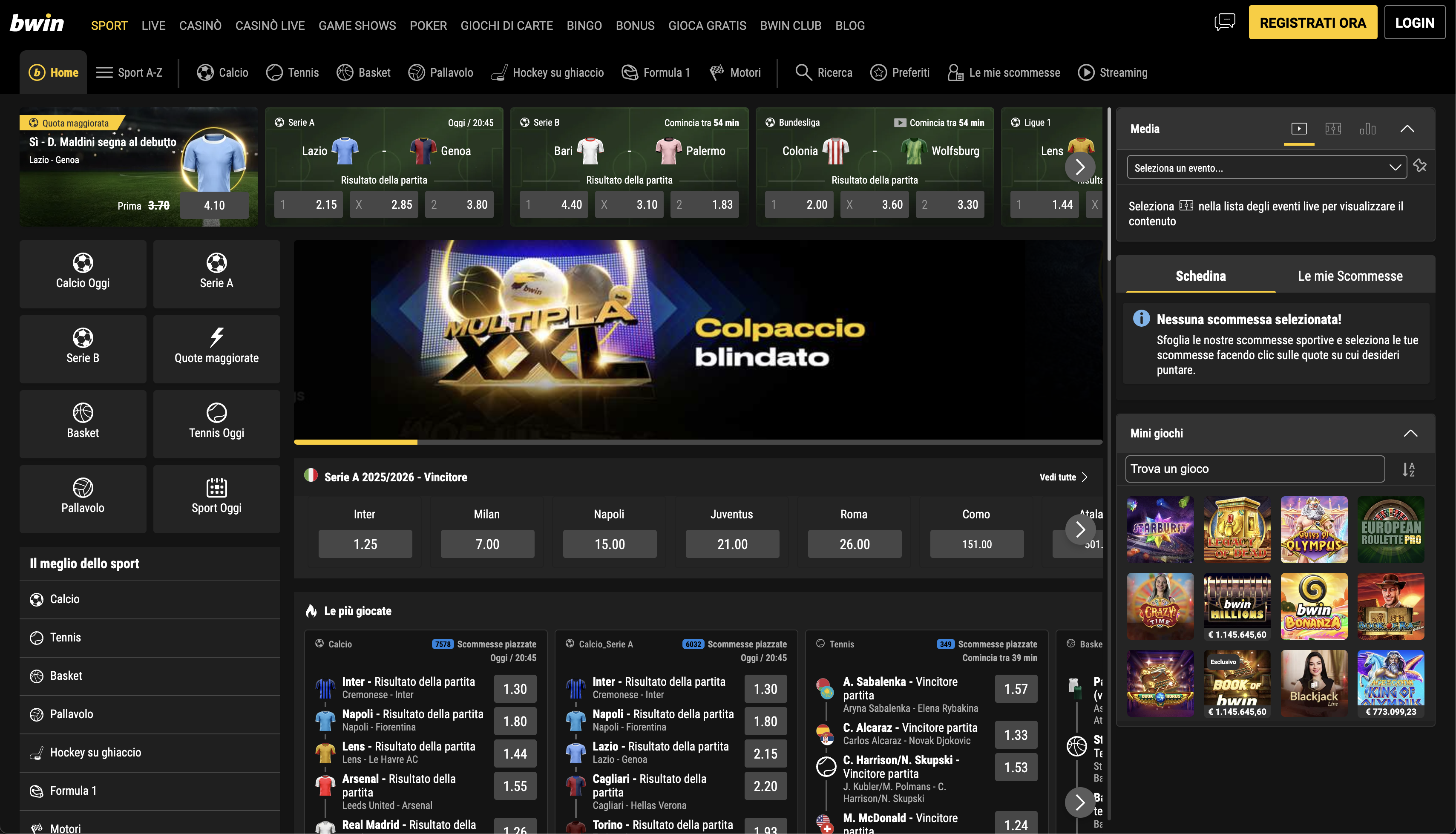Screen dimensions: 1456x834
Task: Click the REGISTRATI ORA button
Action: 1312,22
